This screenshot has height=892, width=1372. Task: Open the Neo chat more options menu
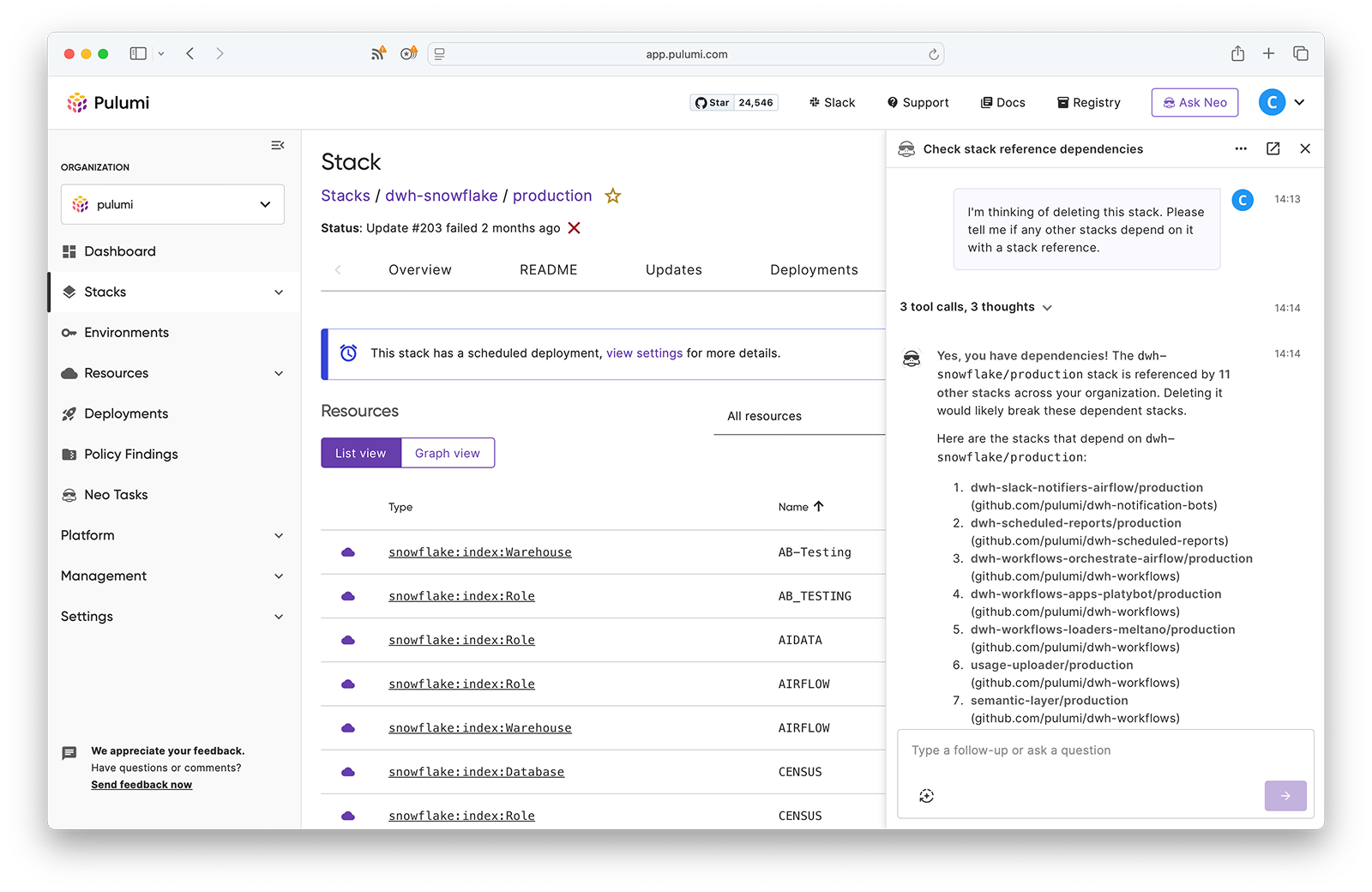(1240, 149)
